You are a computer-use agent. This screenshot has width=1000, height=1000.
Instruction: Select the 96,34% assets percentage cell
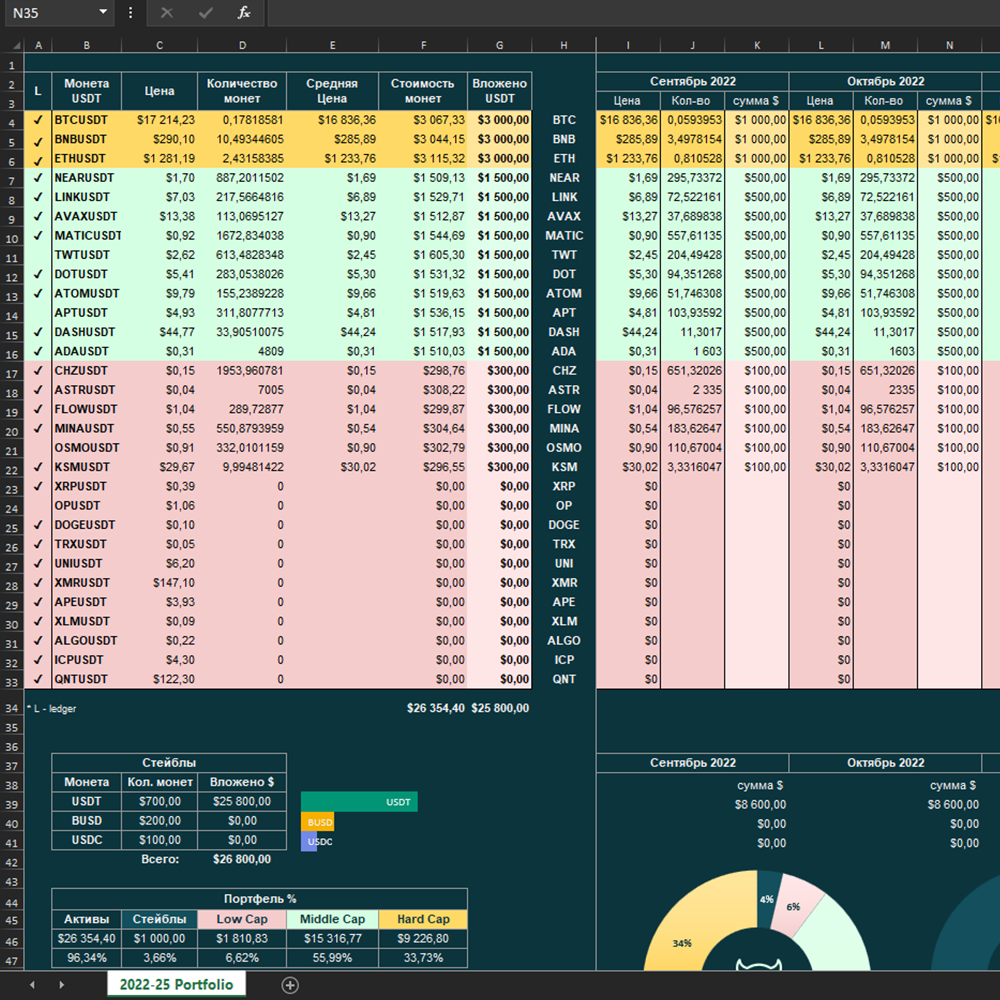click(x=86, y=958)
